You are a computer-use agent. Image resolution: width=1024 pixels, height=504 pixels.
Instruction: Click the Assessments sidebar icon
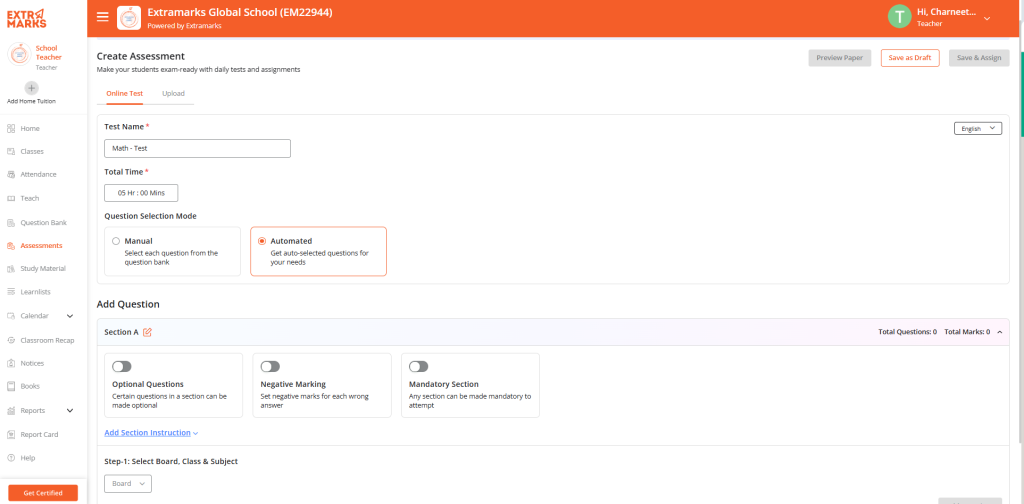(11, 245)
